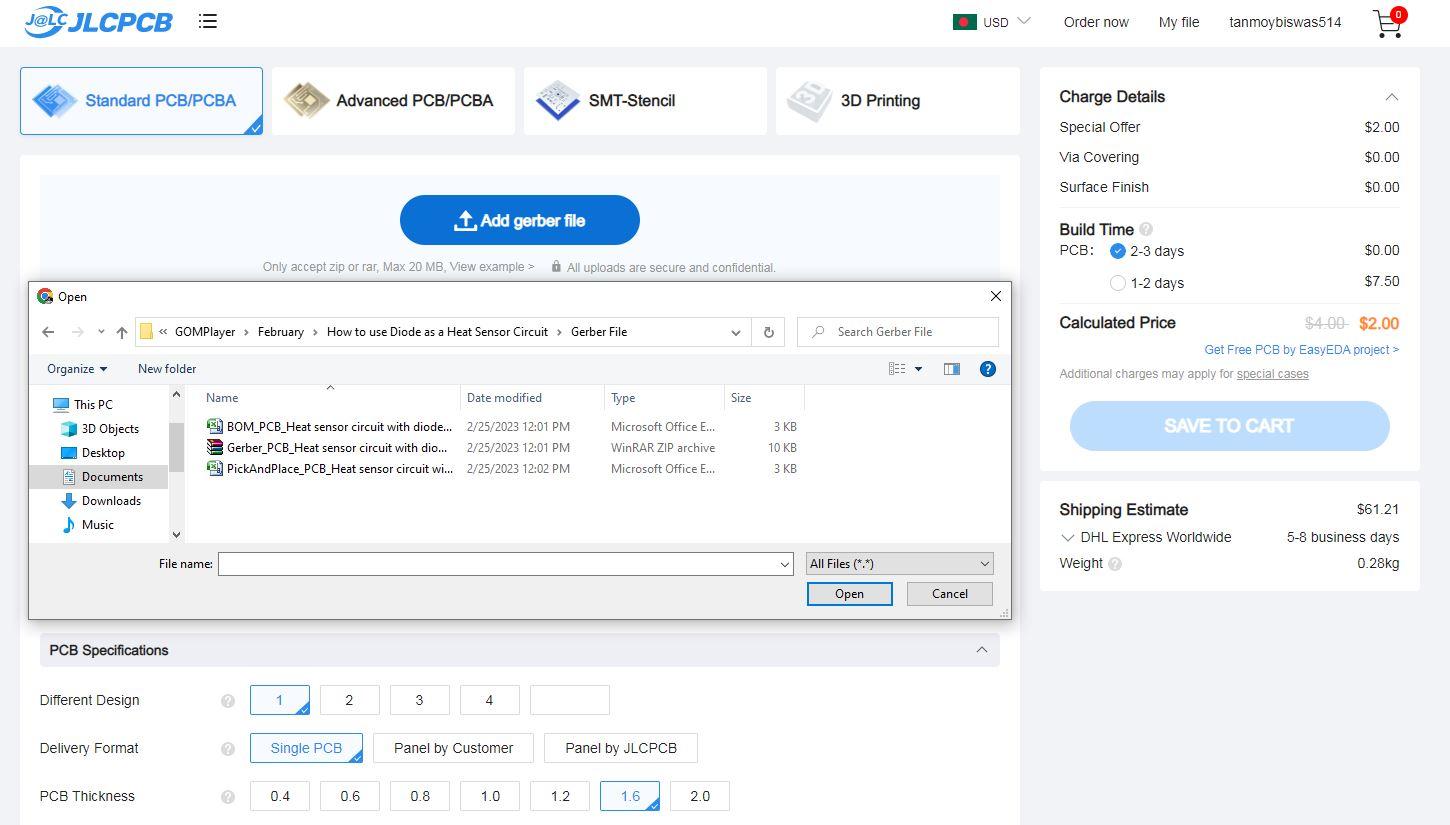Image resolution: width=1450 pixels, height=825 pixels.
Task: Open recent locations dropdown in dialog navigation
Action: point(101,332)
